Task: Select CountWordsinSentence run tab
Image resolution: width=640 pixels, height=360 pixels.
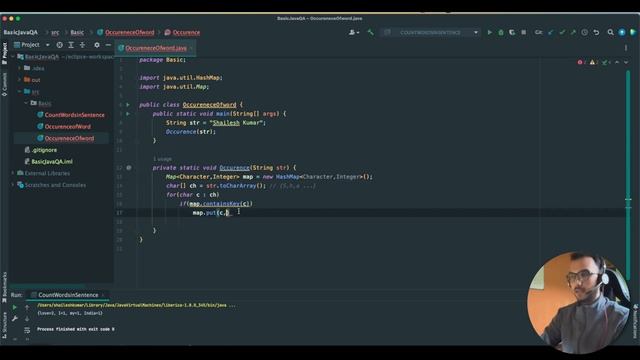Action: [x=68, y=295]
